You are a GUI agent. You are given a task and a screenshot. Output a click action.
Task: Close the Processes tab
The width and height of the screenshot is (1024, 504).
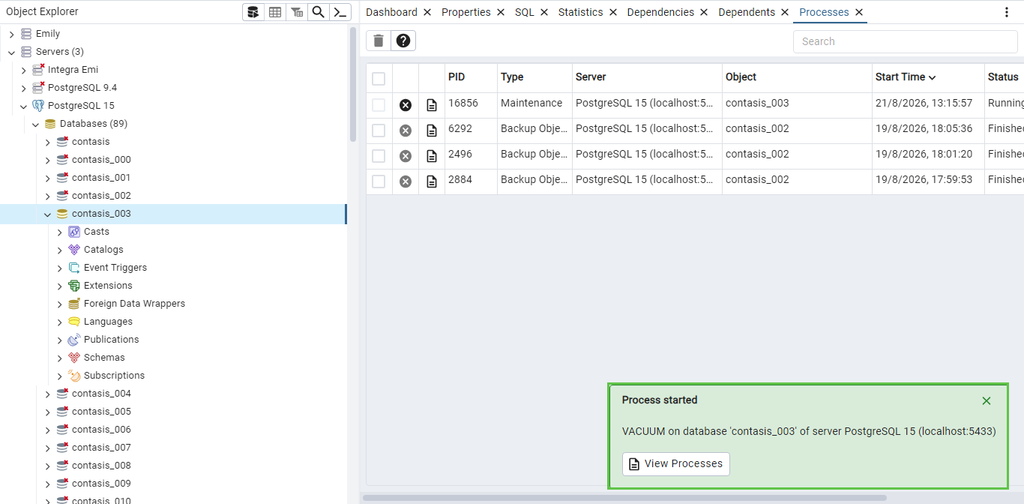(x=859, y=12)
